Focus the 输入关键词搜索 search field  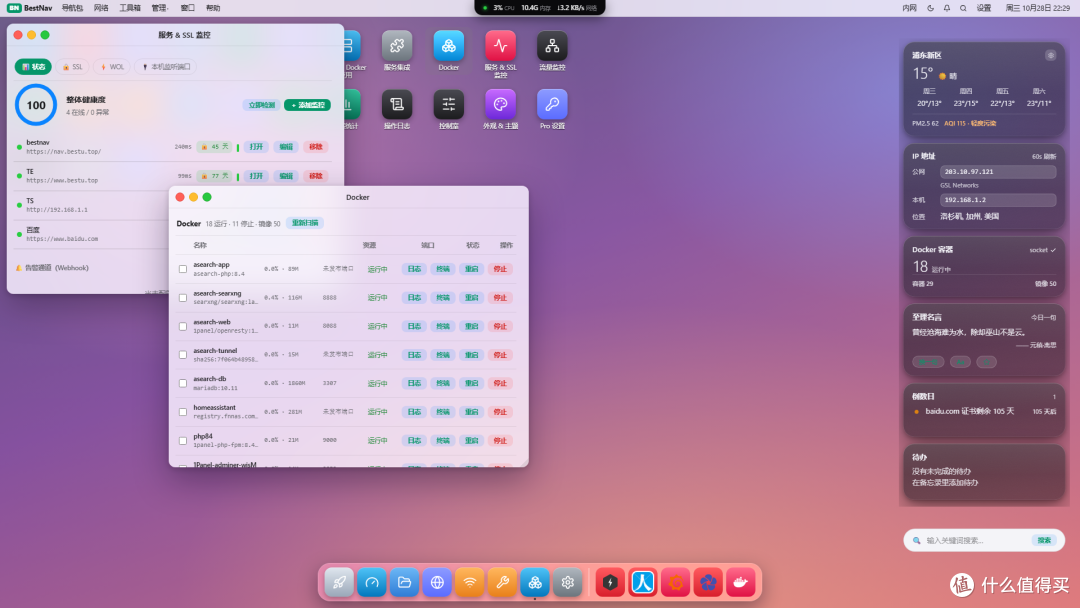(x=977, y=541)
